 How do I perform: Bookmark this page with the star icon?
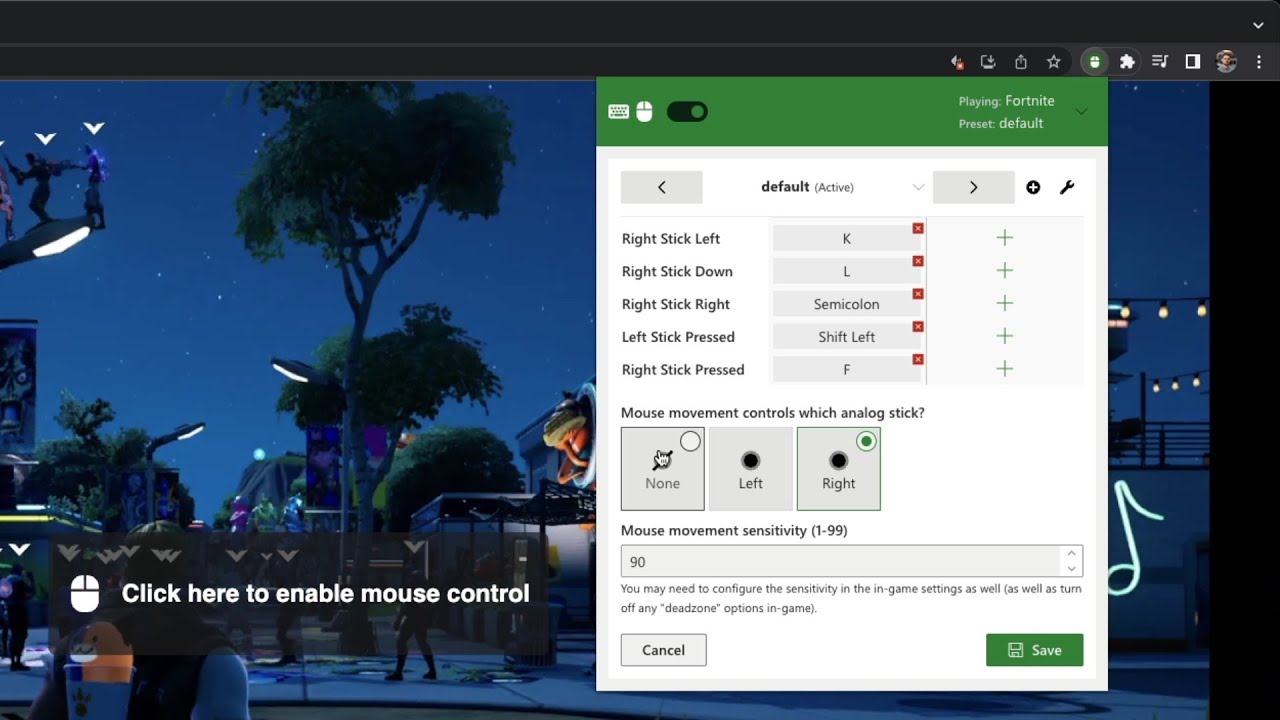click(1053, 62)
